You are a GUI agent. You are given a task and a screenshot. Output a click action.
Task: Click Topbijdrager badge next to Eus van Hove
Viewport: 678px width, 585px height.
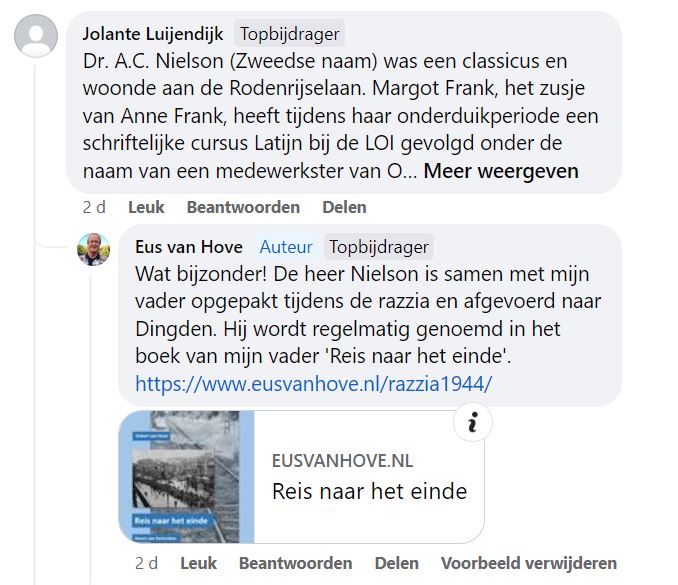[x=379, y=247]
